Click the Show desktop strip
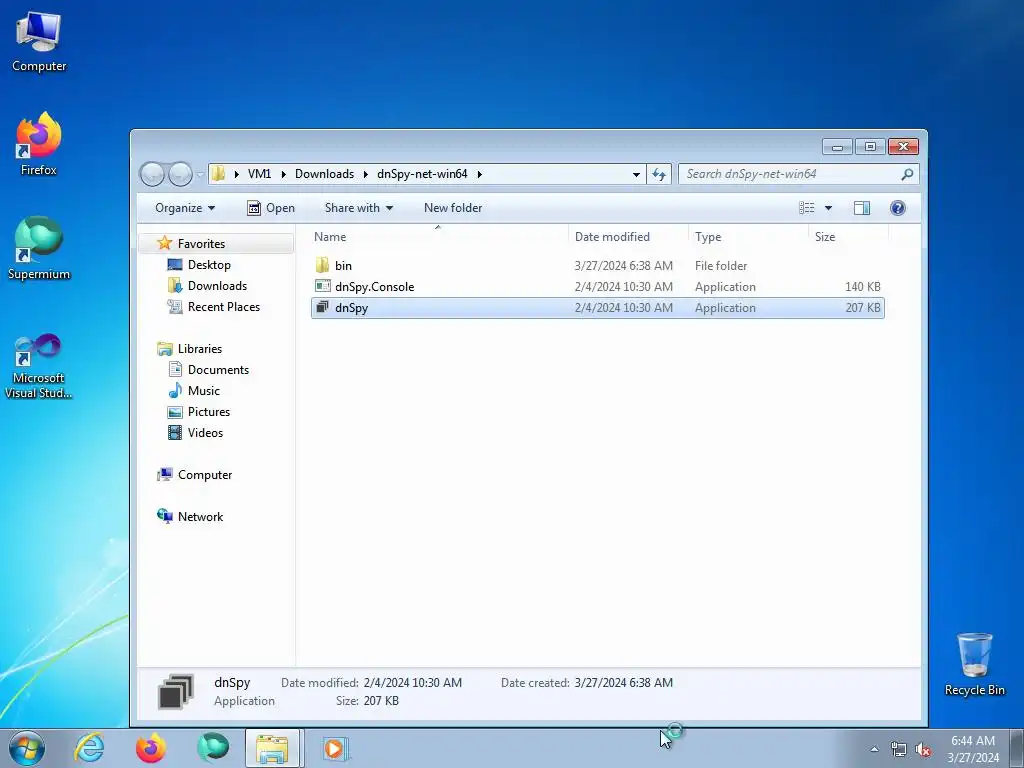This screenshot has width=1024, height=768. [1017, 748]
